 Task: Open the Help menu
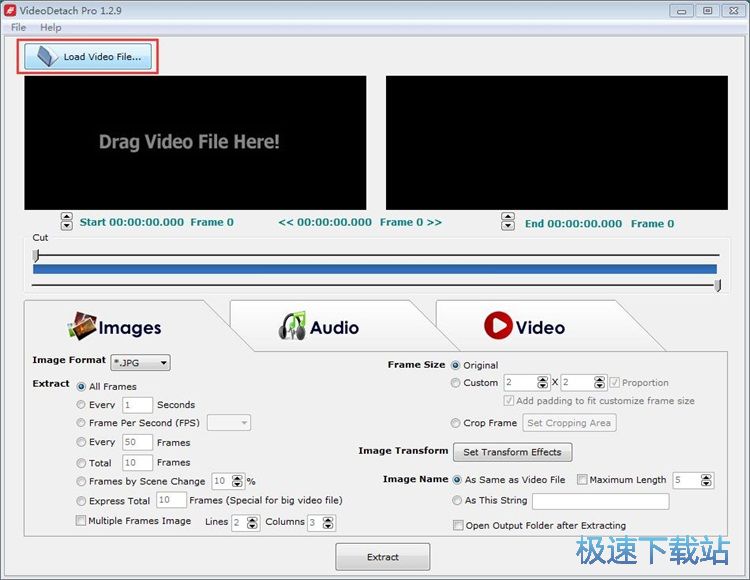[x=51, y=27]
